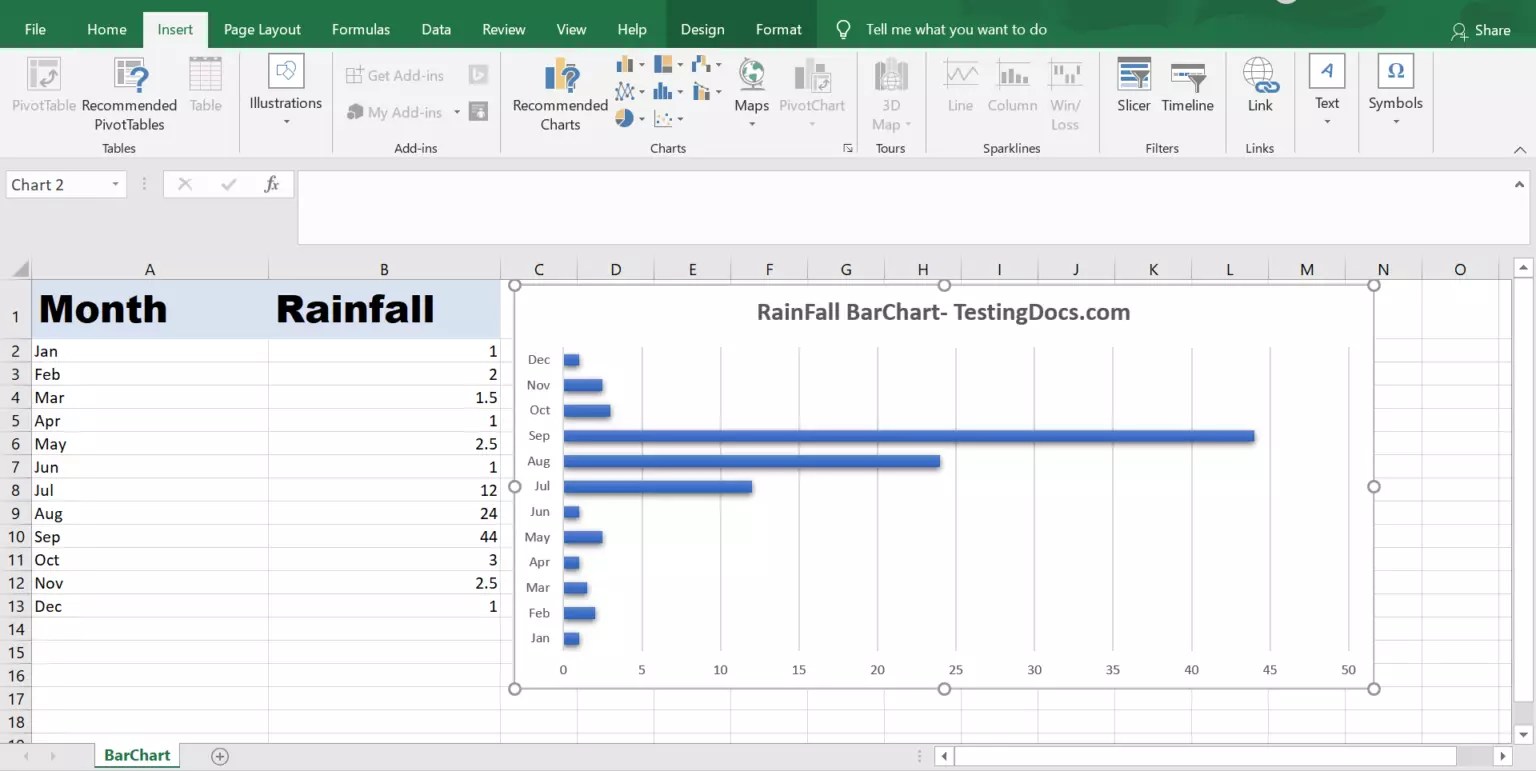
Task: Click the Share button
Action: pyautogui.click(x=1483, y=31)
